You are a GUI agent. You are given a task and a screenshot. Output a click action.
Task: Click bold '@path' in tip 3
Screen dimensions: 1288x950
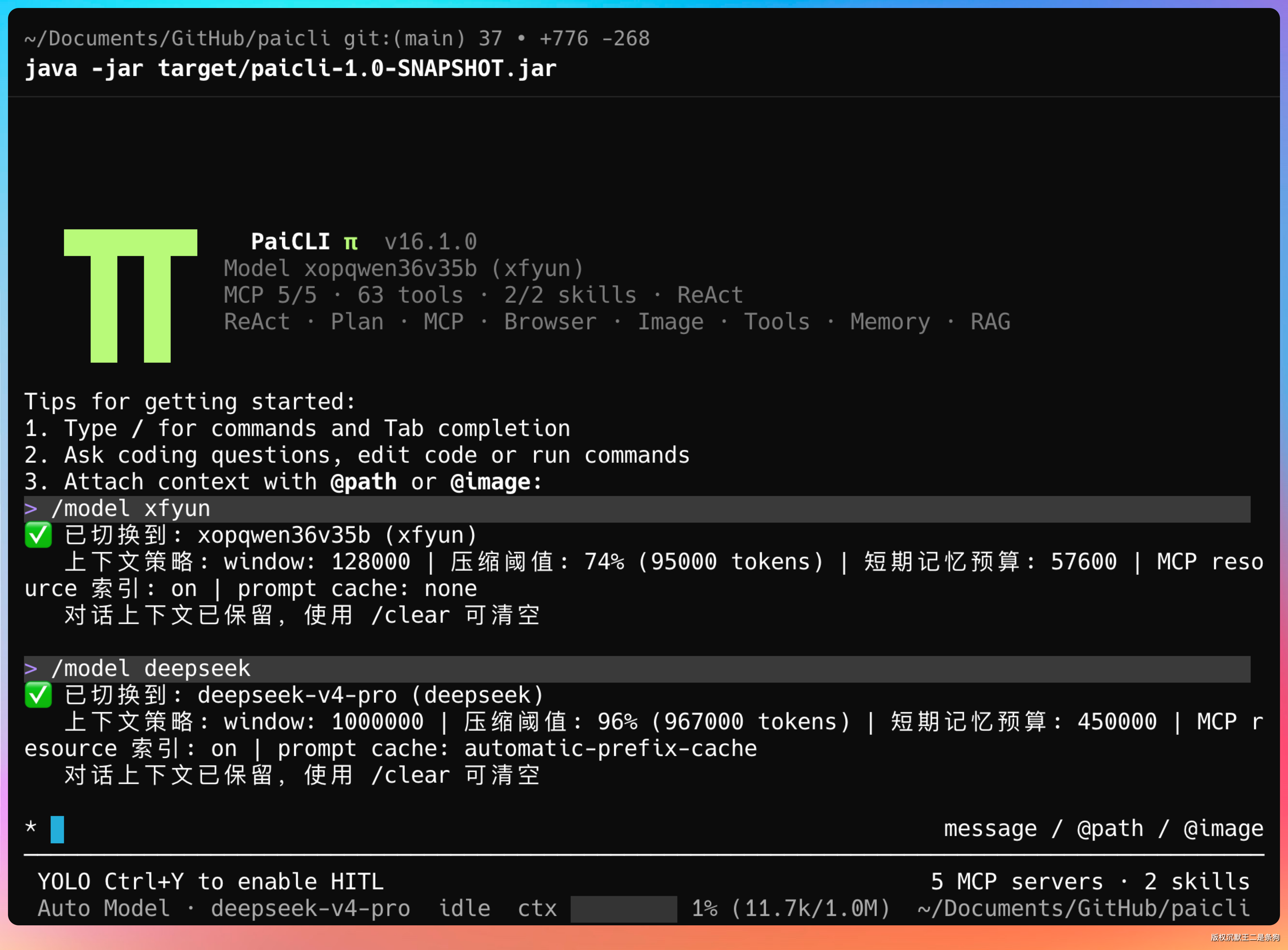click(363, 482)
